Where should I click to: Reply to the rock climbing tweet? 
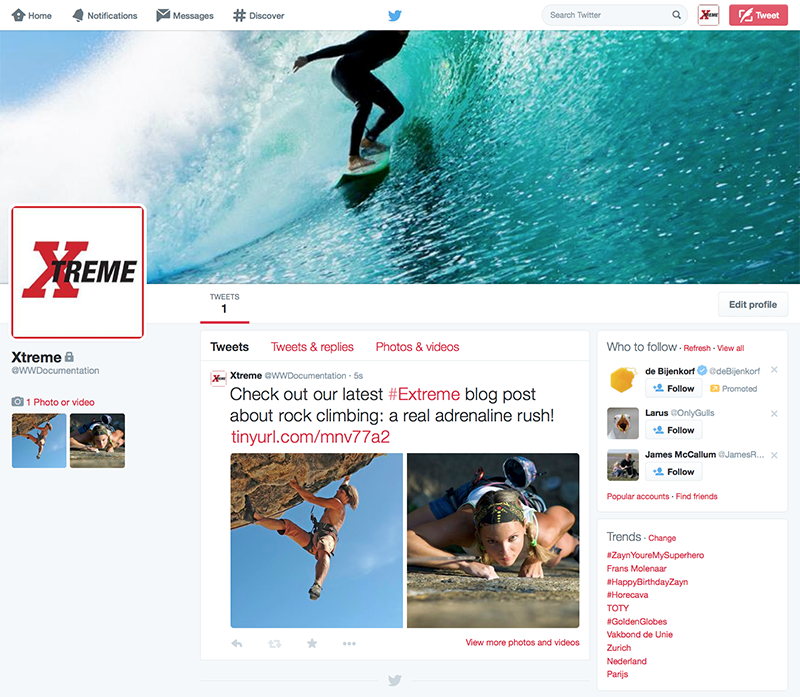coord(237,643)
